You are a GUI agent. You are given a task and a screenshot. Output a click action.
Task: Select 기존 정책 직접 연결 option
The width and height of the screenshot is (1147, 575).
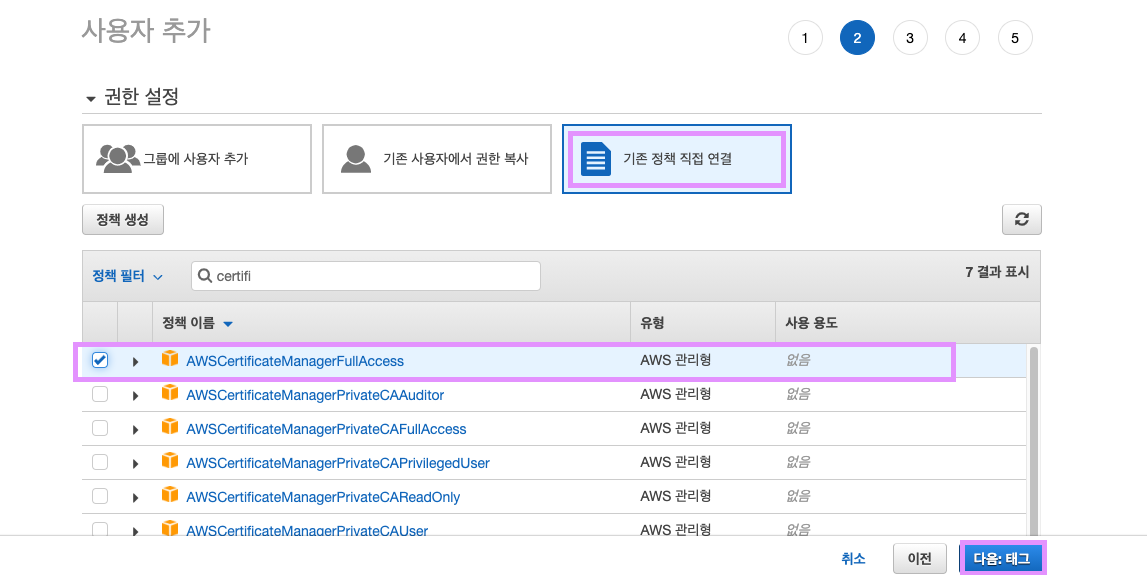(677, 159)
